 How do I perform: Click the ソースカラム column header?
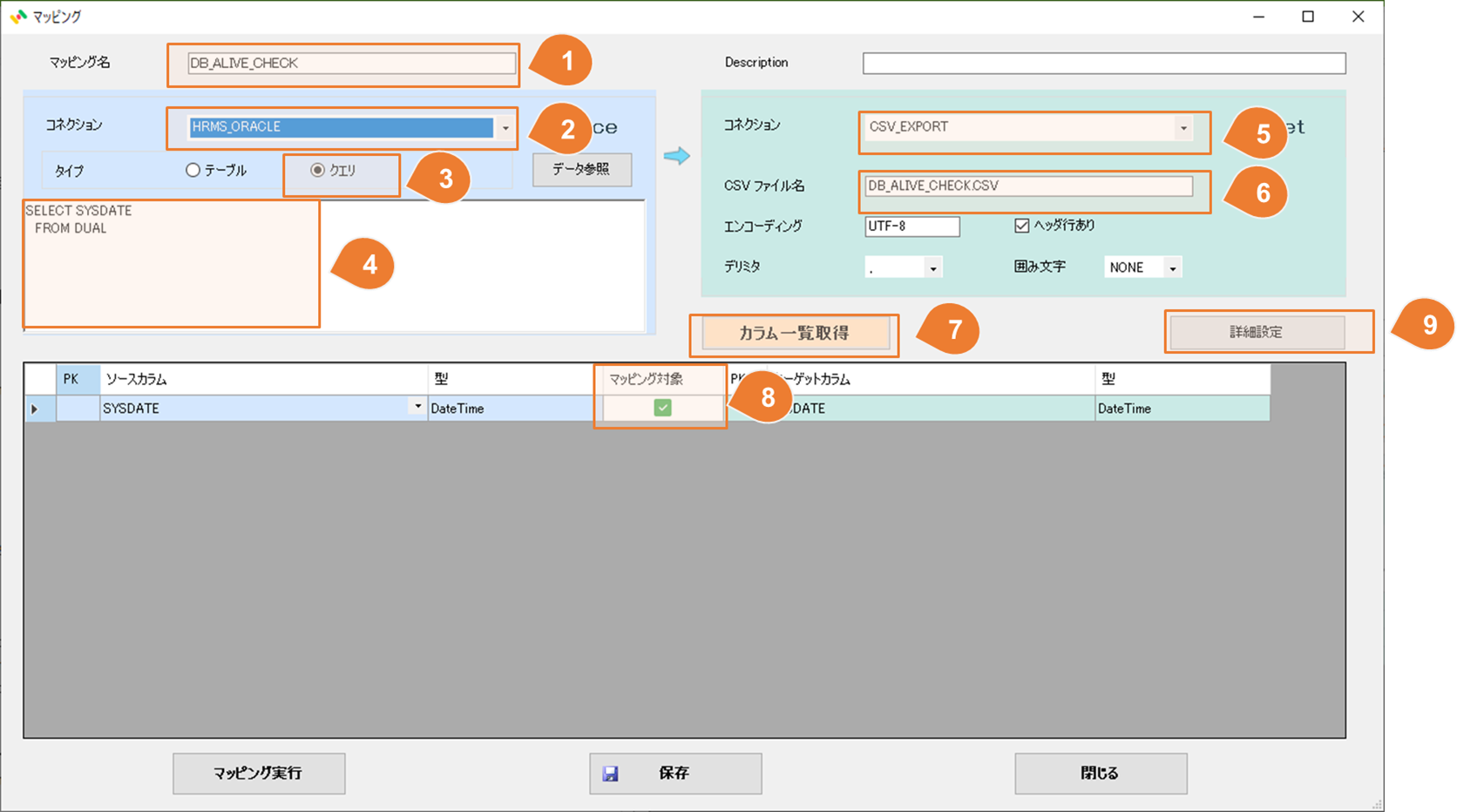[263, 379]
